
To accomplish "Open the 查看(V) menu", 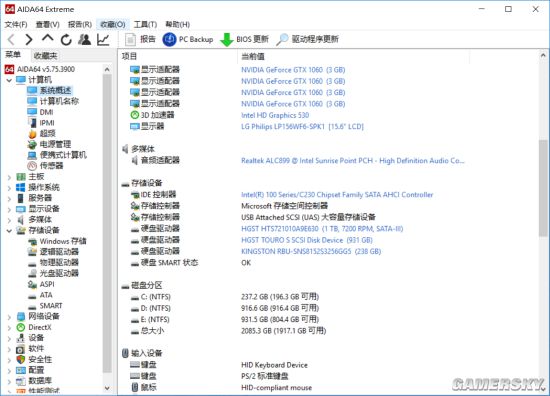I will coord(48,24).
